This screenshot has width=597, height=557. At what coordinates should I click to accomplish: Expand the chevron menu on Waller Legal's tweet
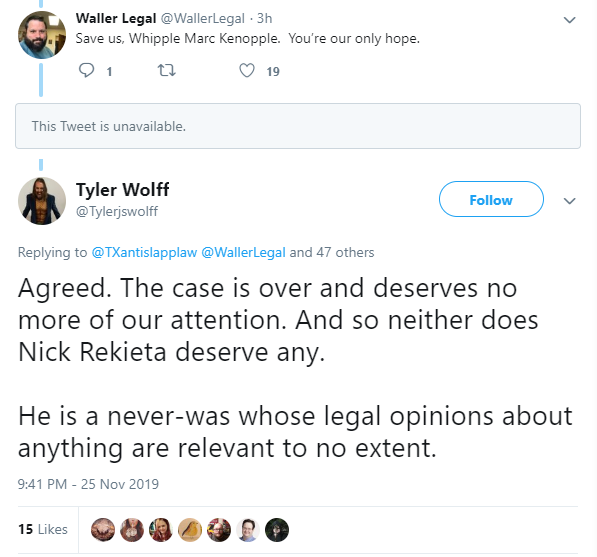(569, 20)
